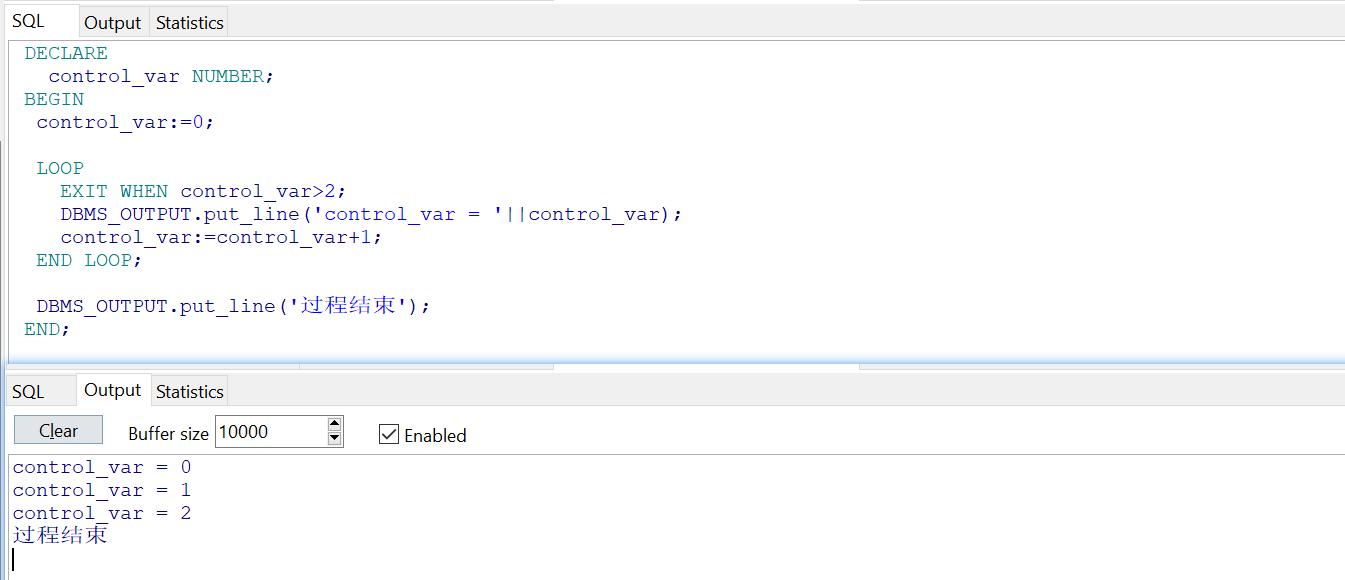
Task: Select the lower Output tab
Action: (x=113, y=390)
